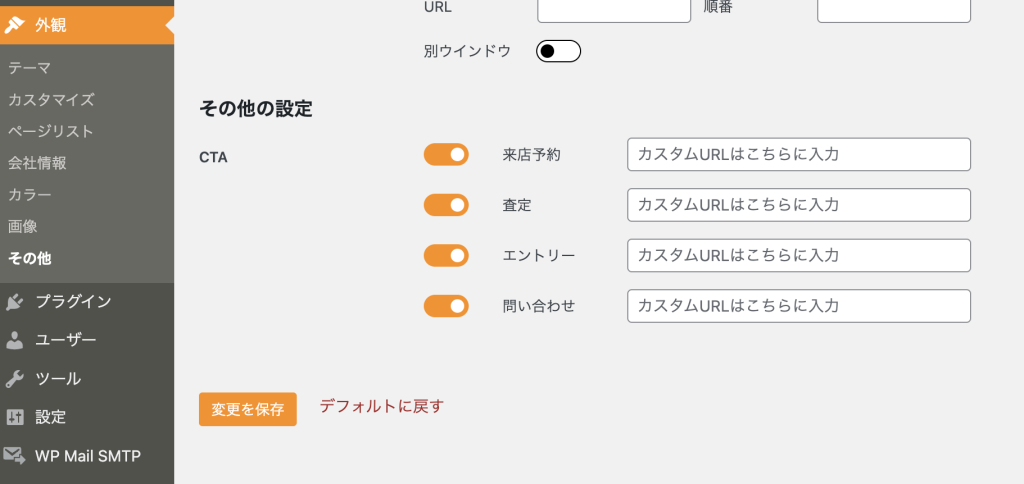Click the Settings sliders icon

tap(15, 417)
